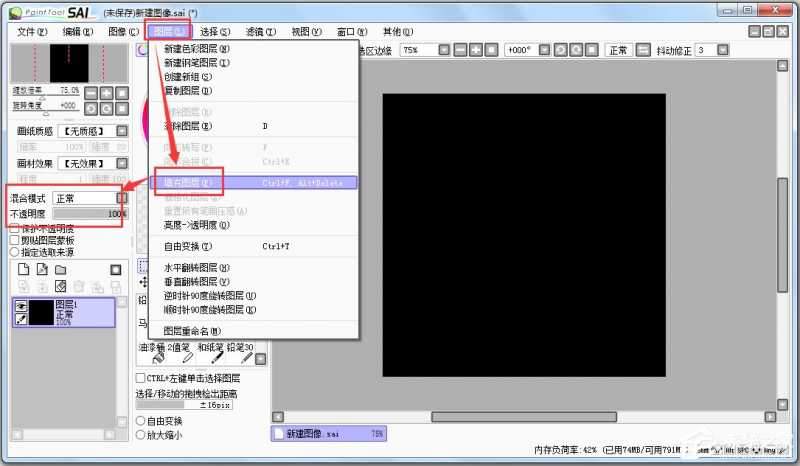Image resolution: width=800 pixels, height=466 pixels.
Task: Click 抖动修正 value field showing 3
Action: tap(706, 50)
